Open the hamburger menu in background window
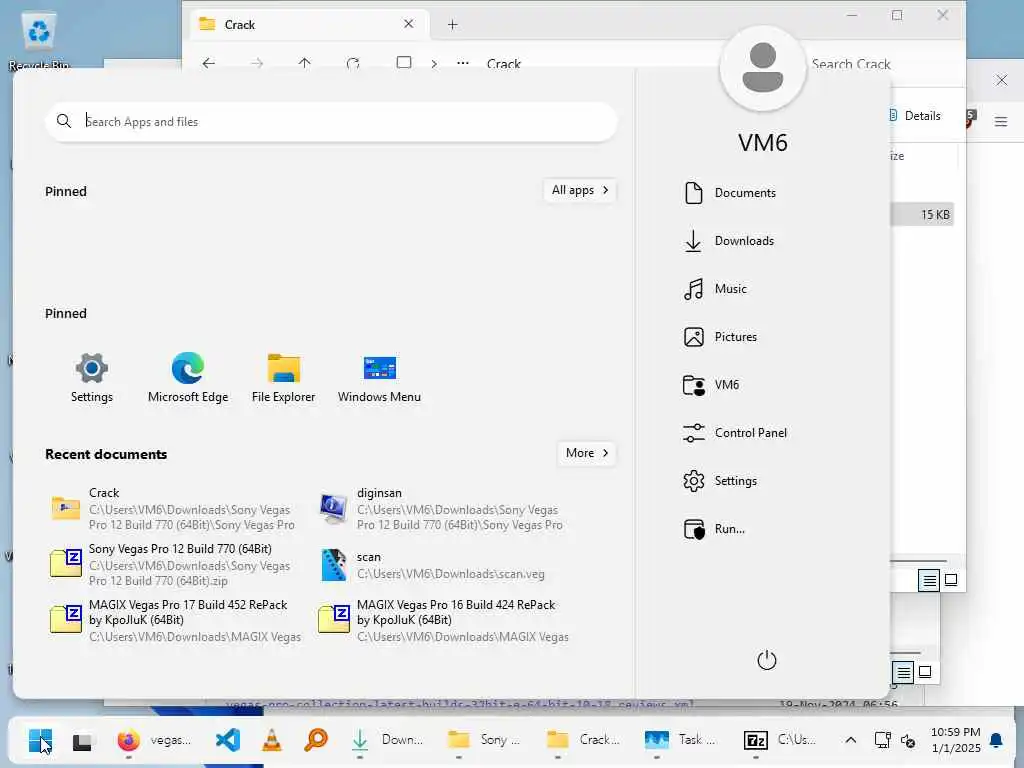 pos(1000,121)
